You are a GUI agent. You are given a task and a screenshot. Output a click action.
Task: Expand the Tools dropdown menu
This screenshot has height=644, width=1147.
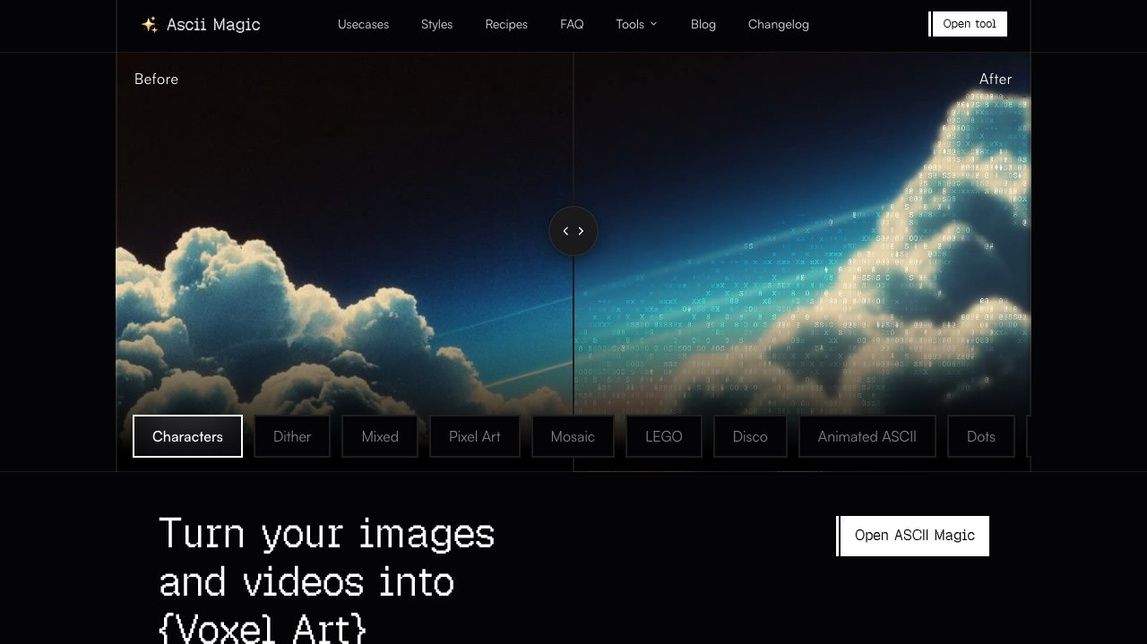click(x=636, y=24)
